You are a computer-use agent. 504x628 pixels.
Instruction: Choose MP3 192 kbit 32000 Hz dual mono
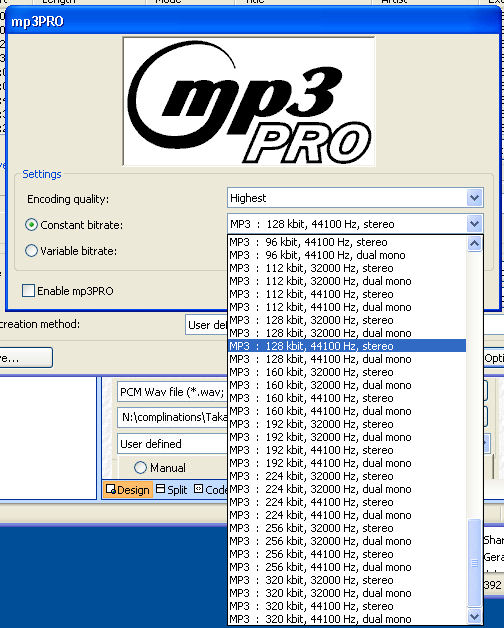(x=347, y=437)
